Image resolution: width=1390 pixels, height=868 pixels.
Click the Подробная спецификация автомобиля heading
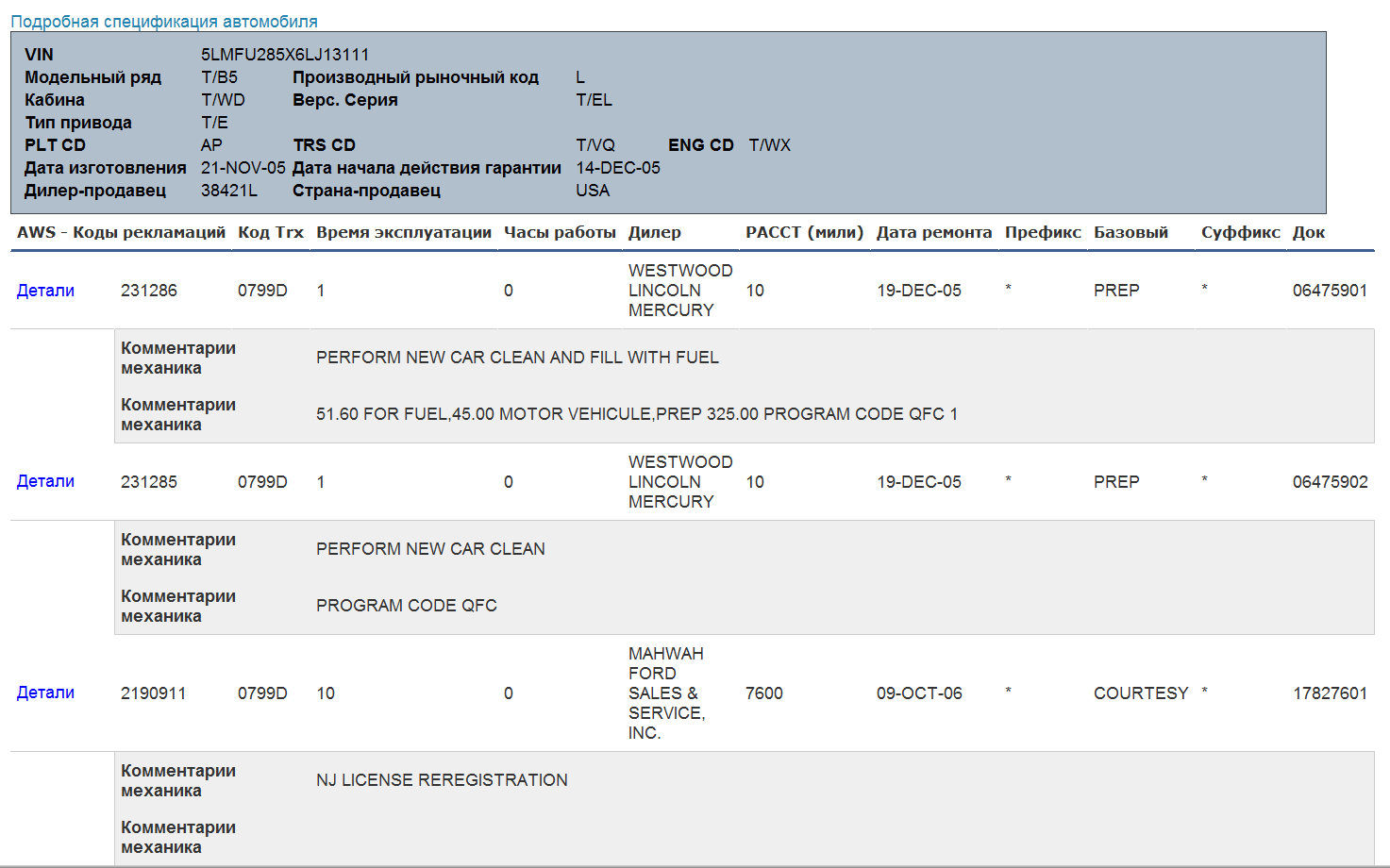click(x=164, y=22)
